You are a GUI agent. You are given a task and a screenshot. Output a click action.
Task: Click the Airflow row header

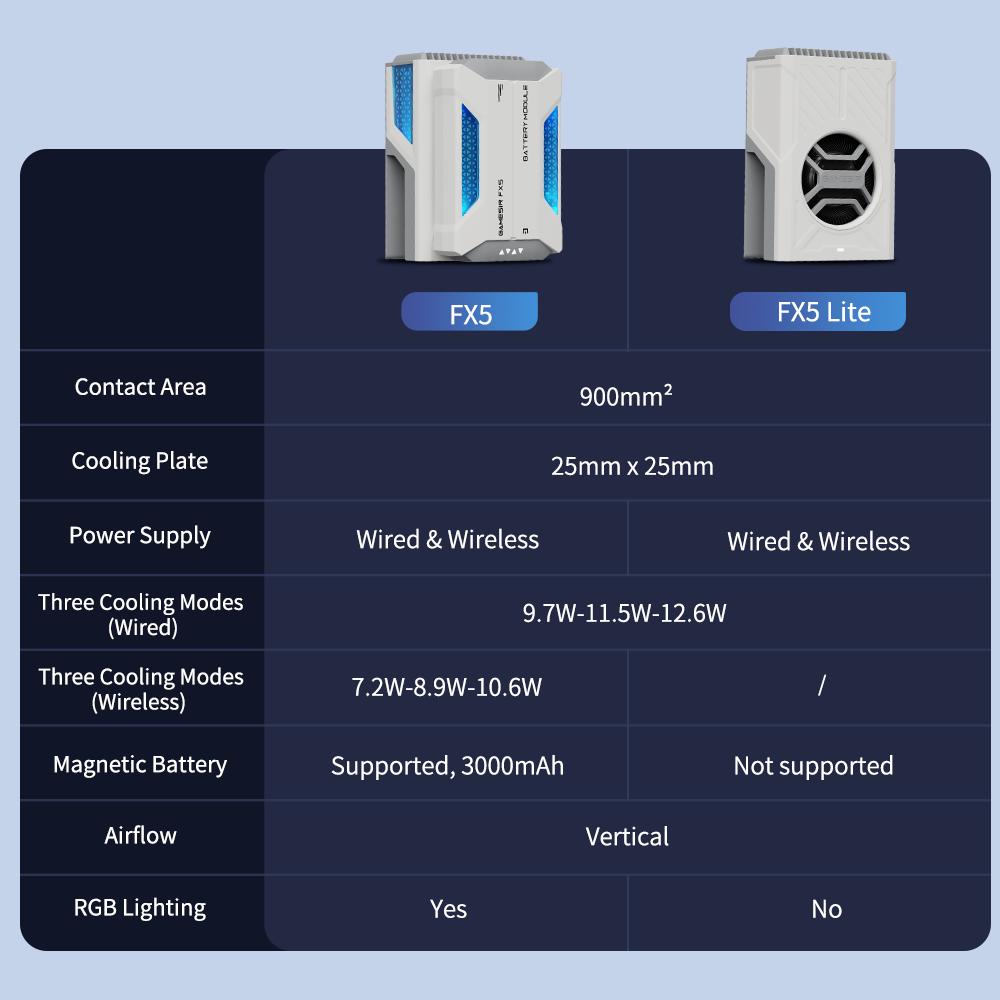140,836
